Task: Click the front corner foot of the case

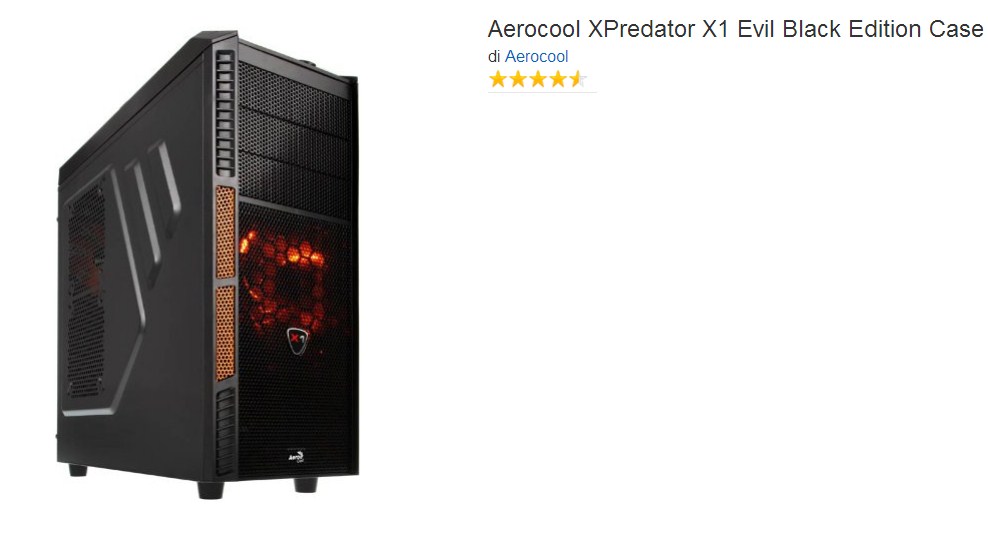Action: coord(210,490)
